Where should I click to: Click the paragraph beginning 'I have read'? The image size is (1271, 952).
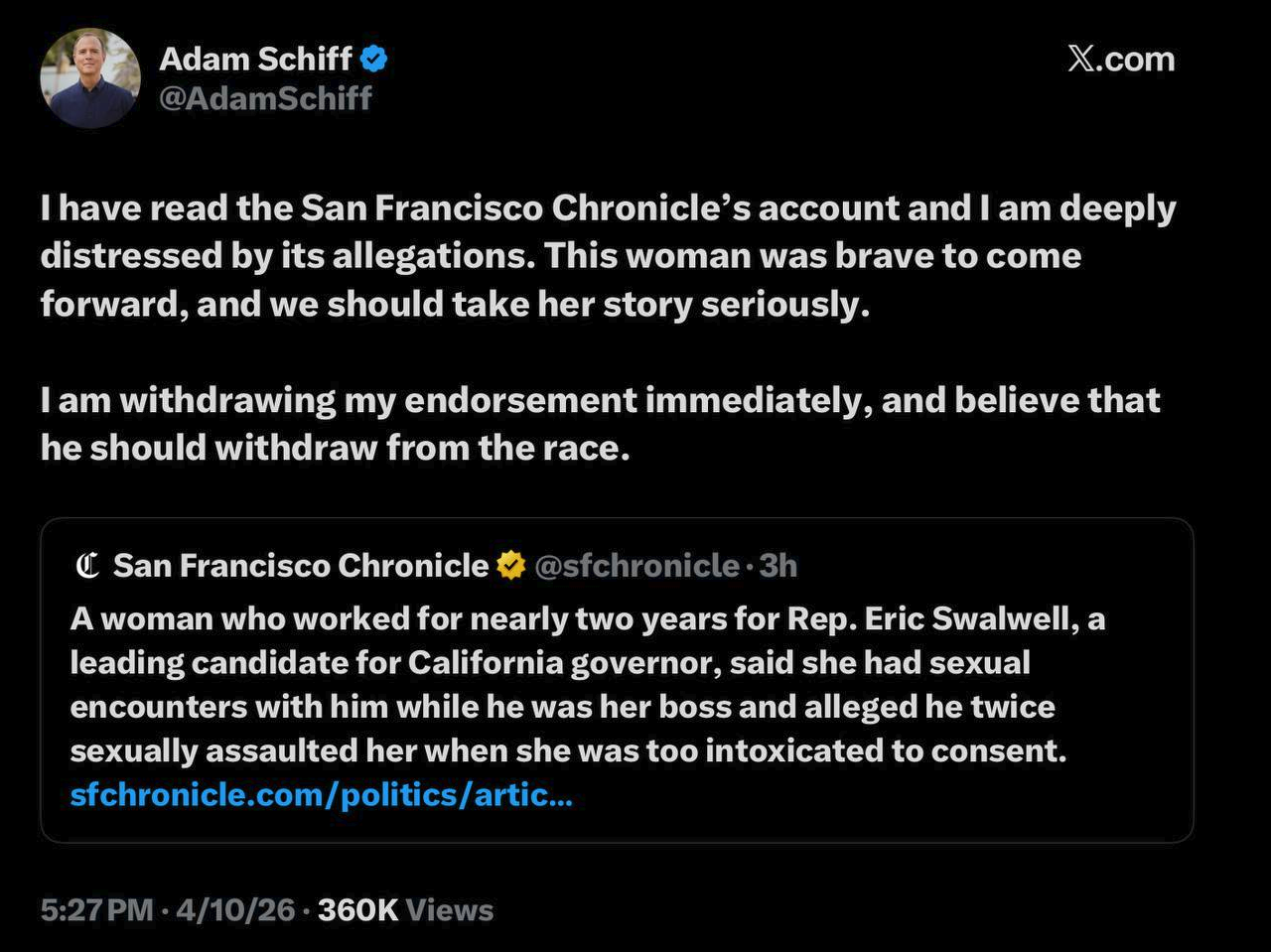click(x=607, y=255)
